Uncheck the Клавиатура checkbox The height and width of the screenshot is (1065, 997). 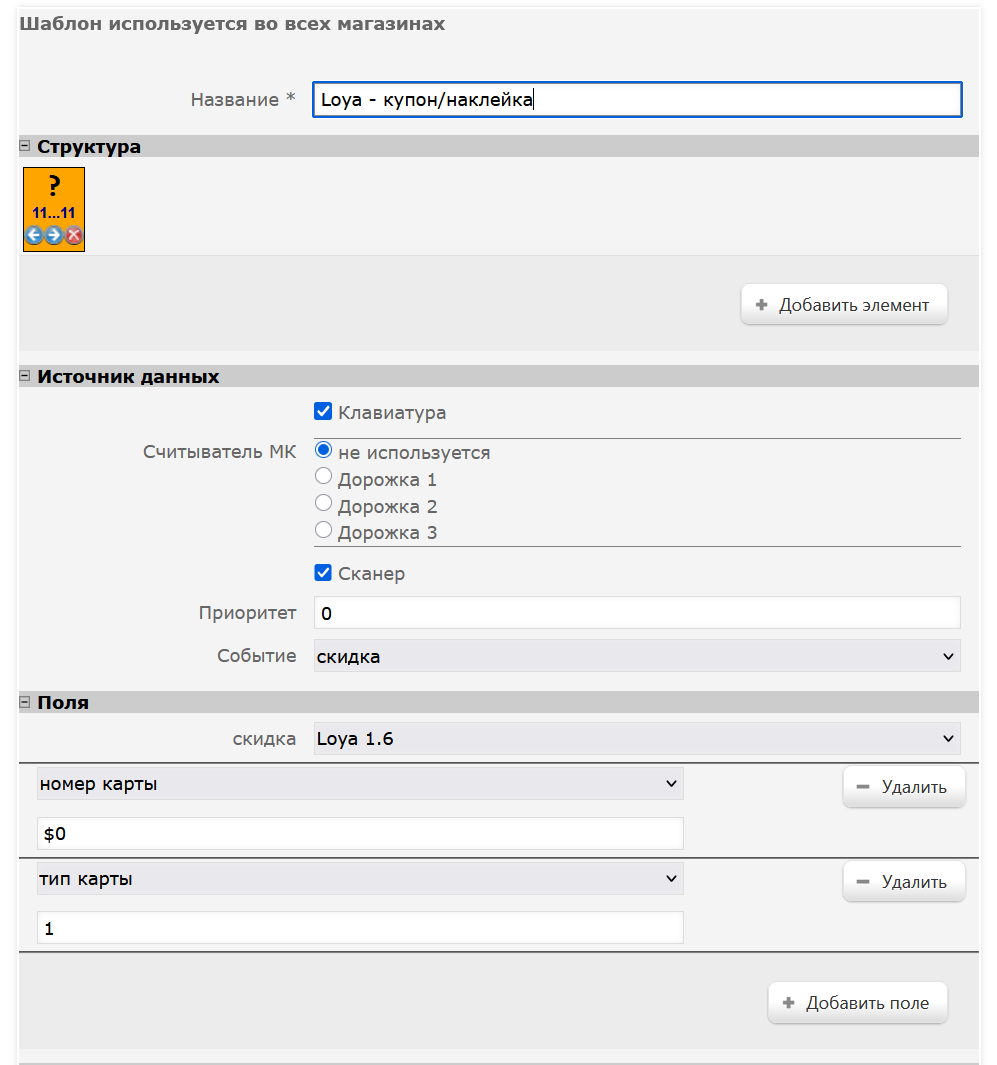coord(323,411)
